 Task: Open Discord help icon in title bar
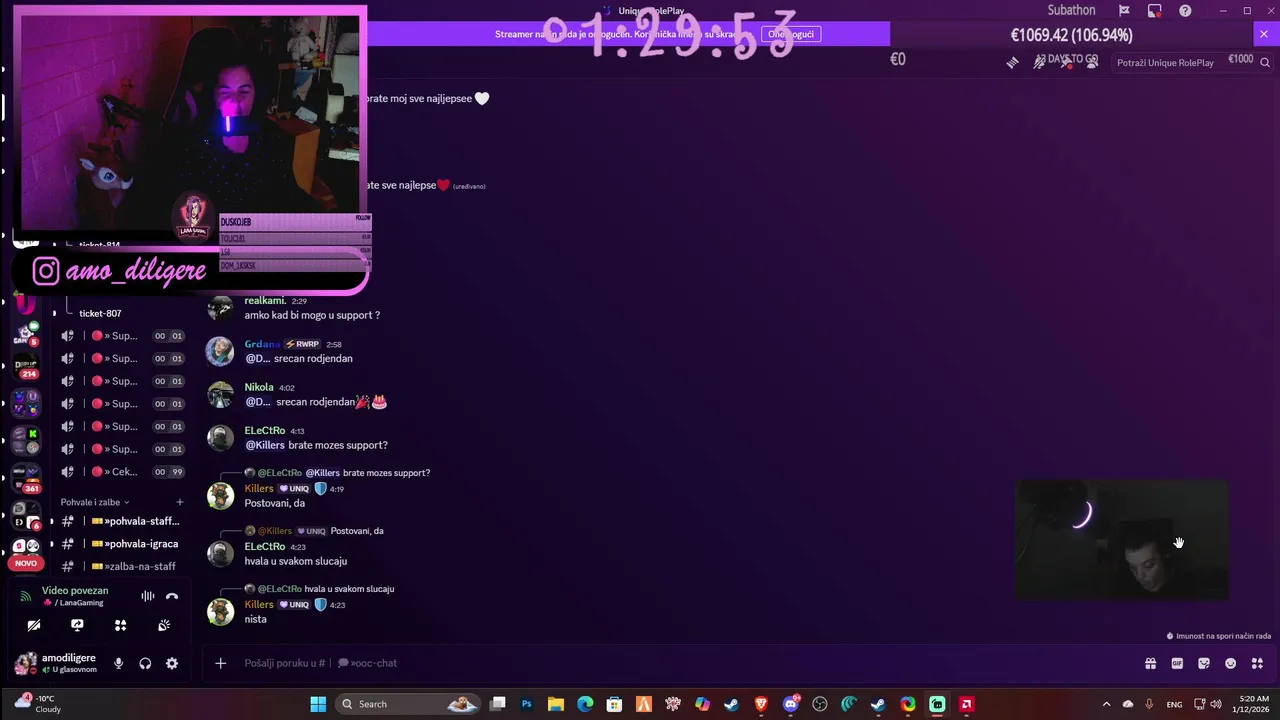[1185, 10]
